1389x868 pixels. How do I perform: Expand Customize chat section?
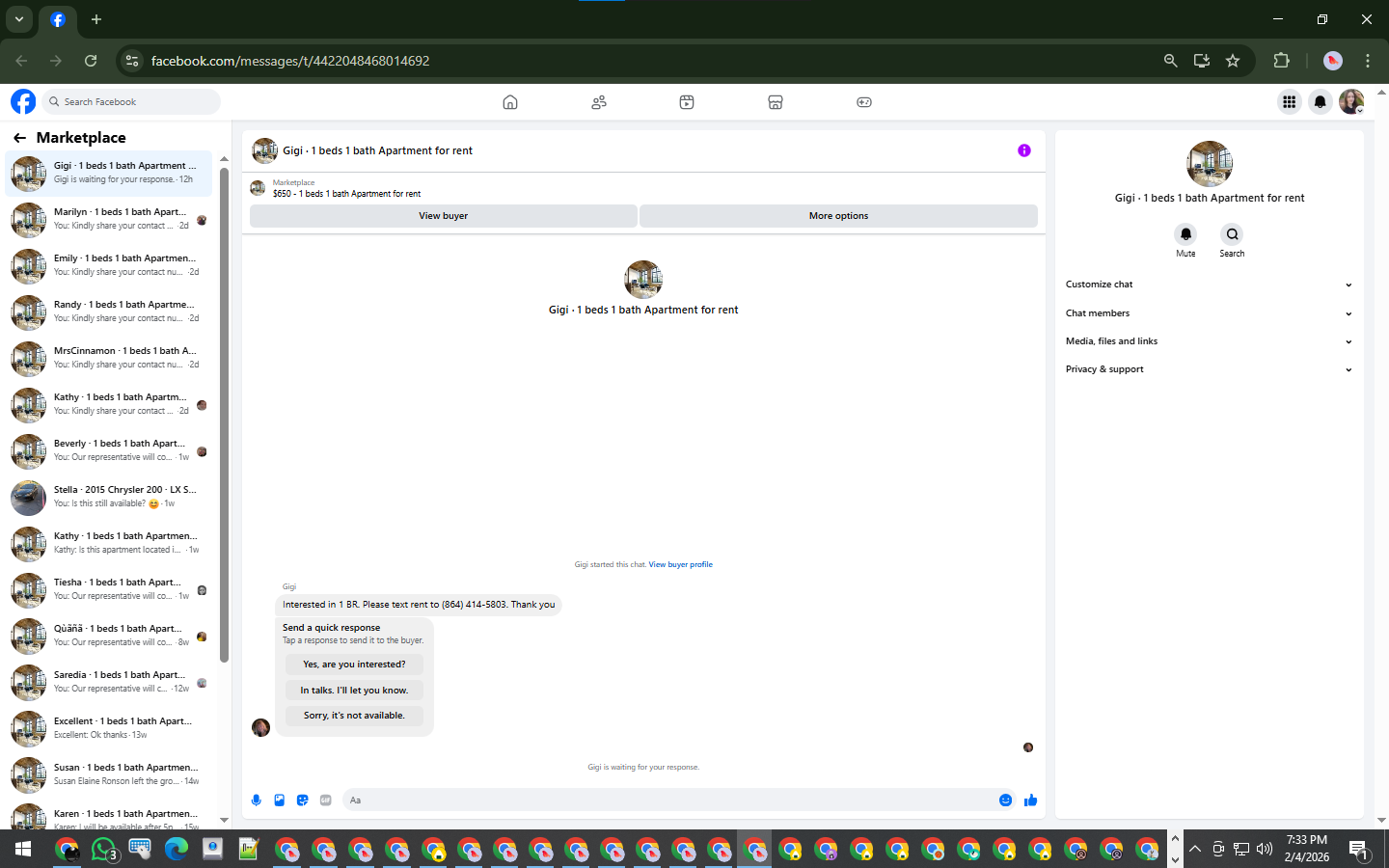click(x=1209, y=285)
